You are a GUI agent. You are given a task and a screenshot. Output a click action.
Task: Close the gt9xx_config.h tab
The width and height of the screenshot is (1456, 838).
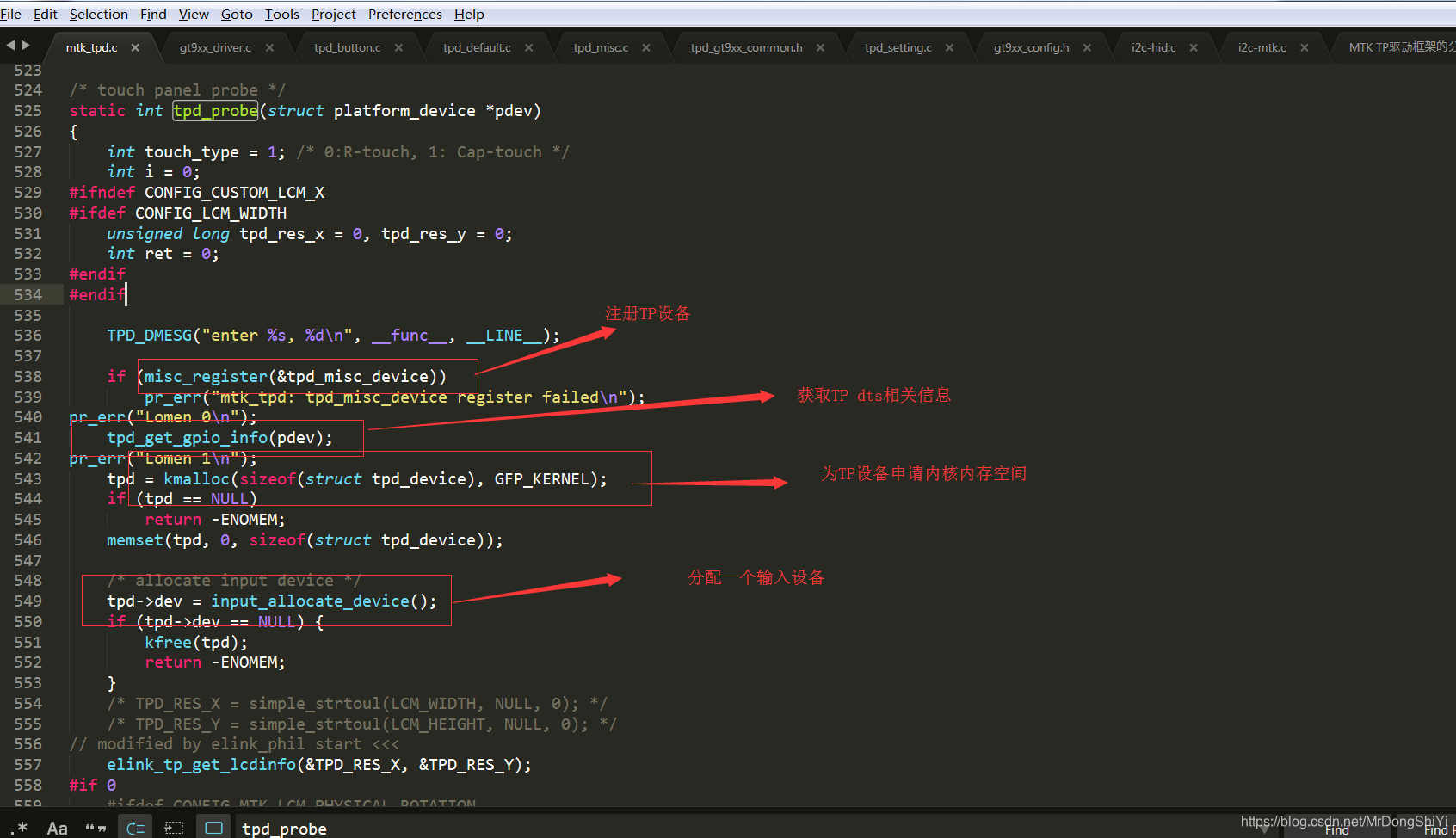click(1087, 47)
